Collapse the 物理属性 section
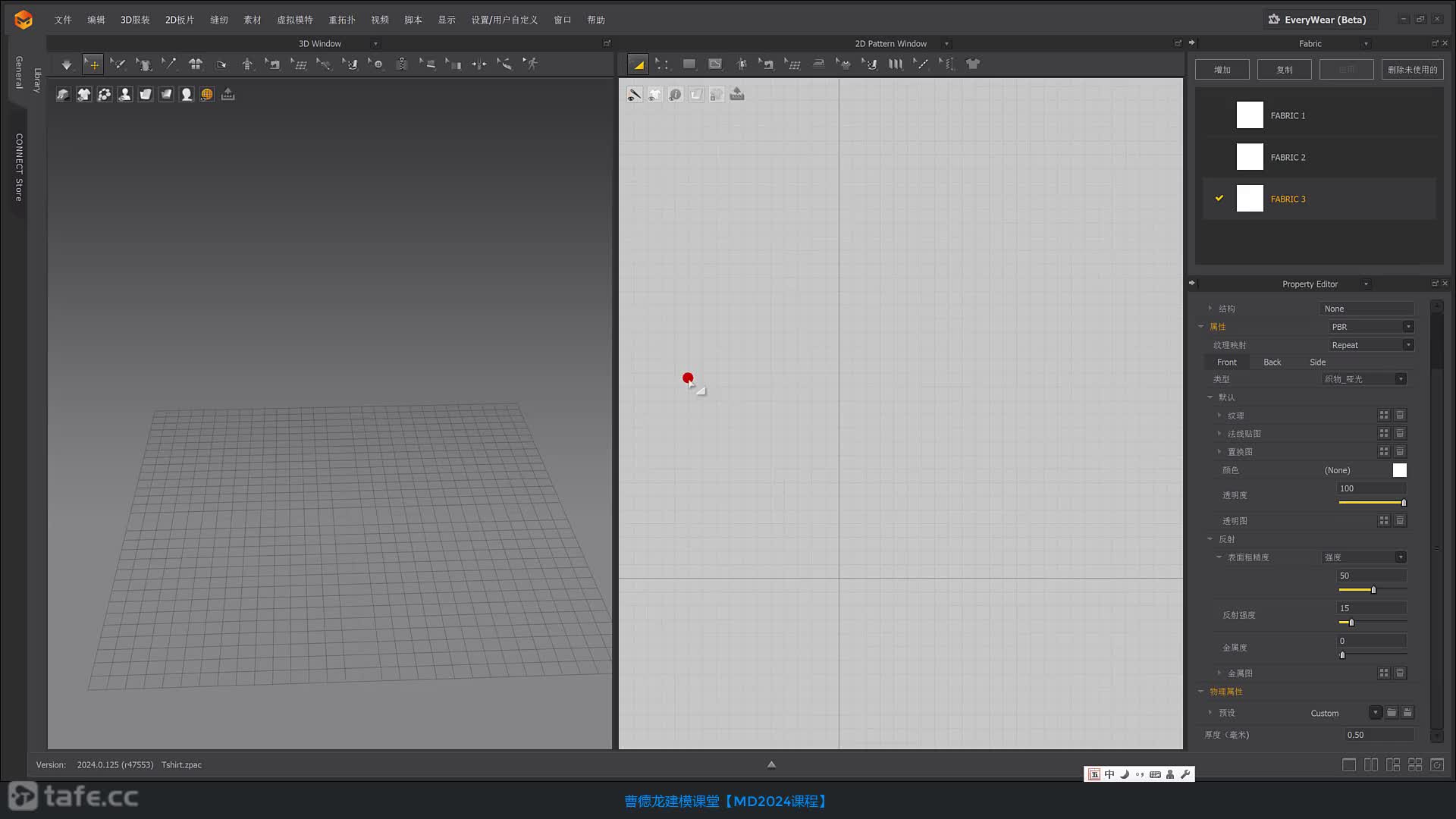The image size is (1456, 819). tap(1201, 692)
